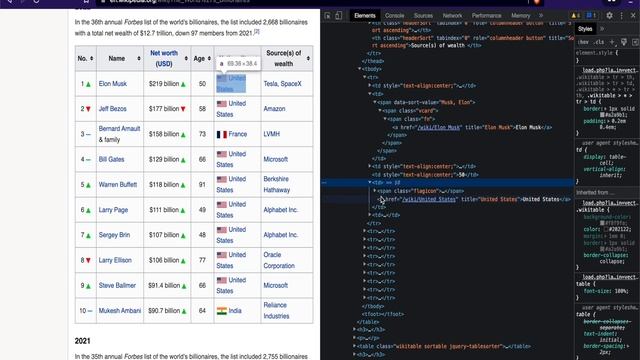Select the Styles sidebar tab
This screenshot has height=360, width=640.
click(x=584, y=29)
